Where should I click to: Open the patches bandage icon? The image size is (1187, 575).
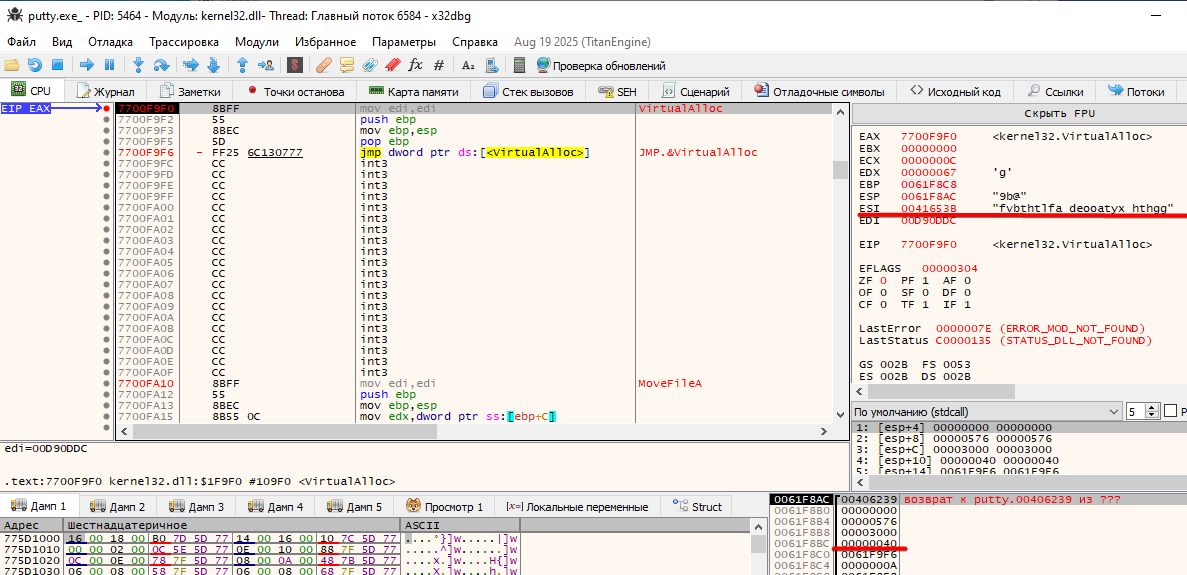[x=323, y=65]
